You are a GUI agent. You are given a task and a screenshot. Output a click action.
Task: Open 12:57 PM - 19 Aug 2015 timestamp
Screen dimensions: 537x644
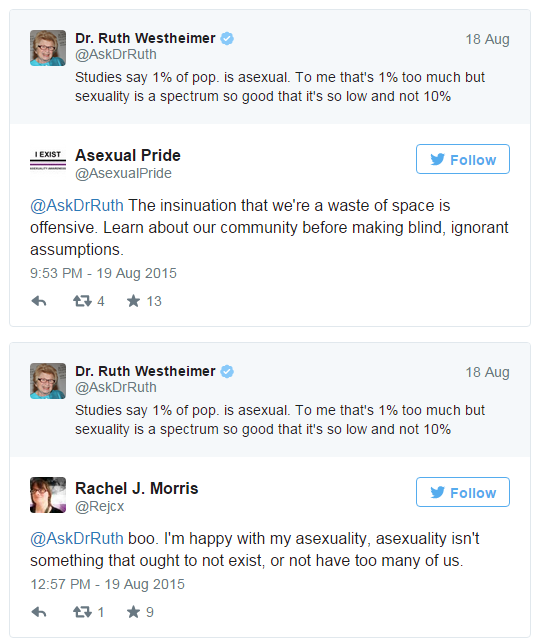click(107, 584)
